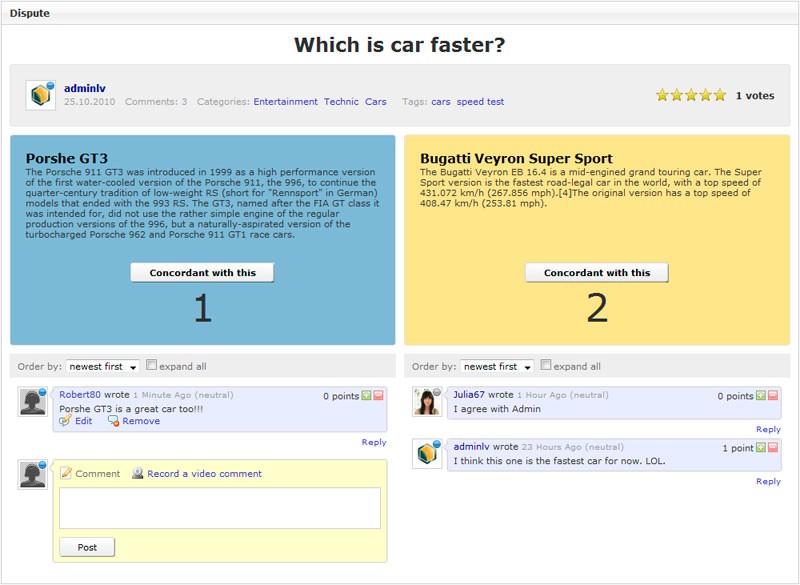Vote Concordant with this for Porshe GT3
The width and height of the screenshot is (800, 585).
[203, 273]
